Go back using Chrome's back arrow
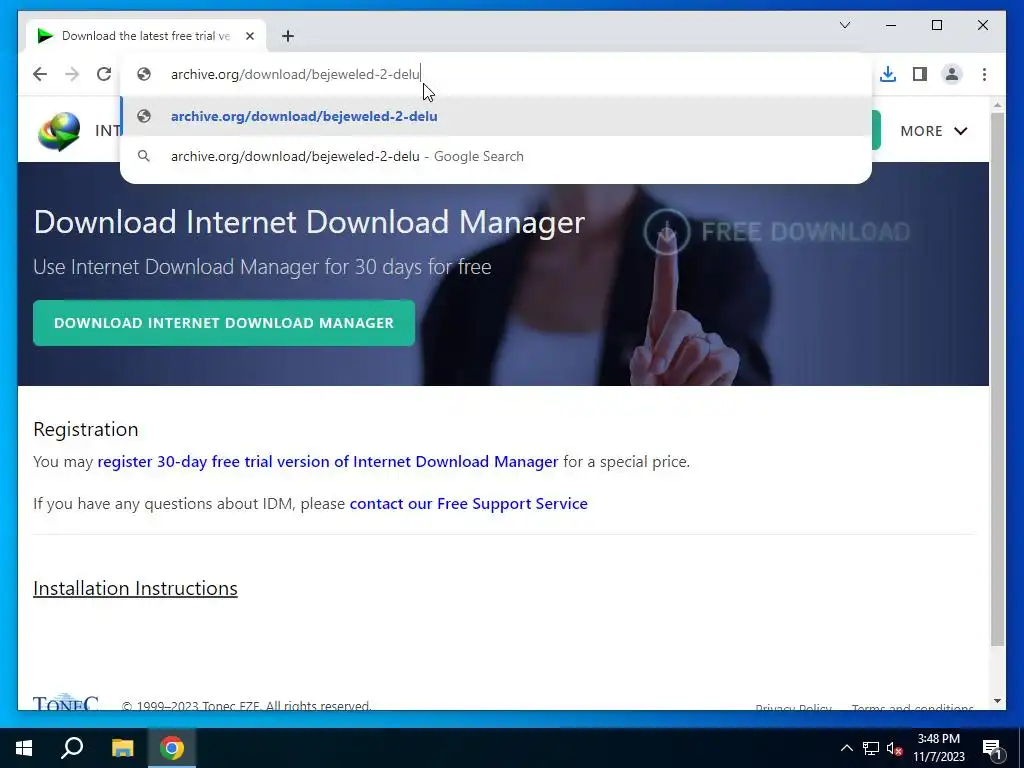 pos(40,74)
